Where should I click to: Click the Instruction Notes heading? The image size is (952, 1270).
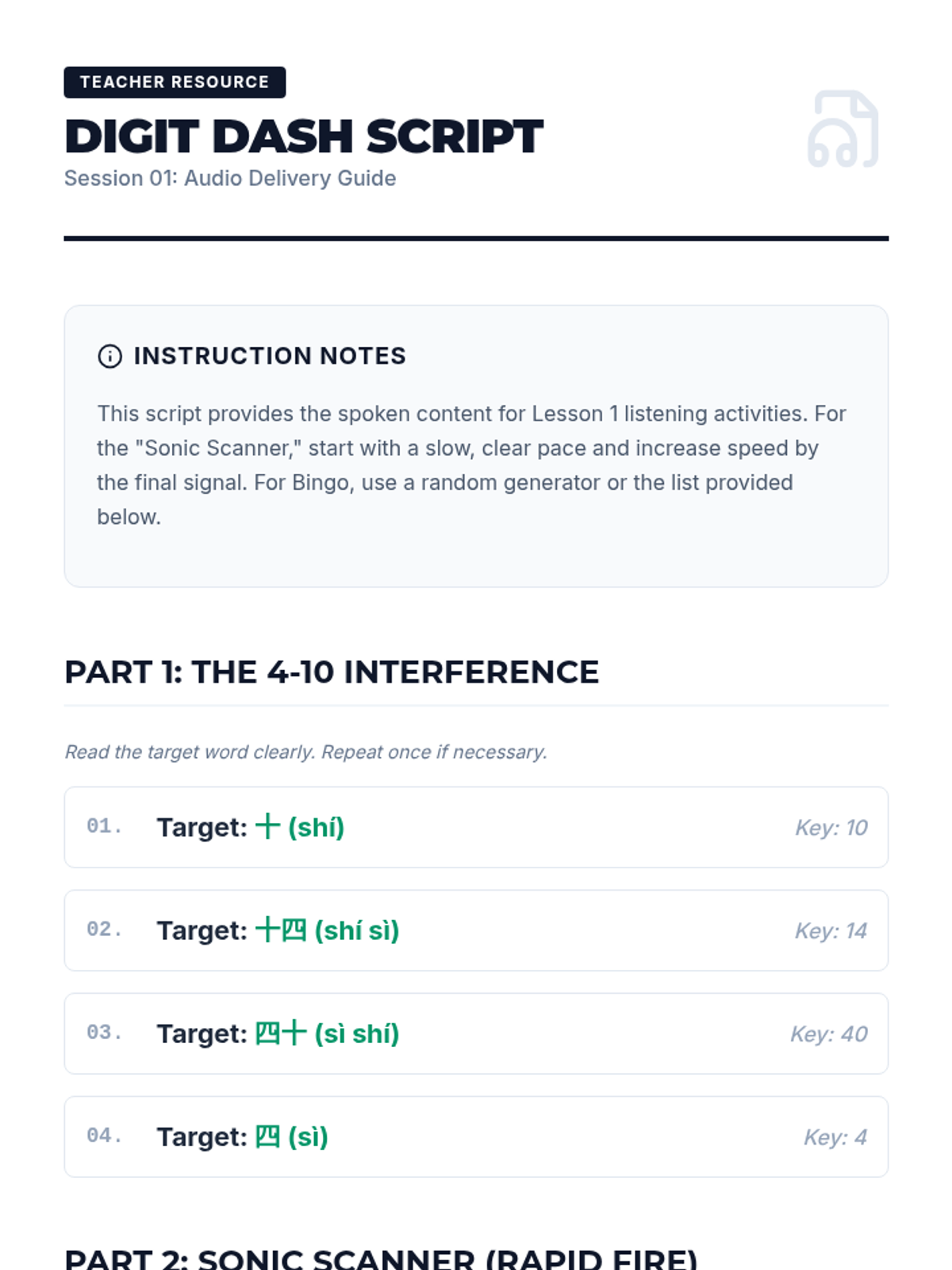point(270,356)
